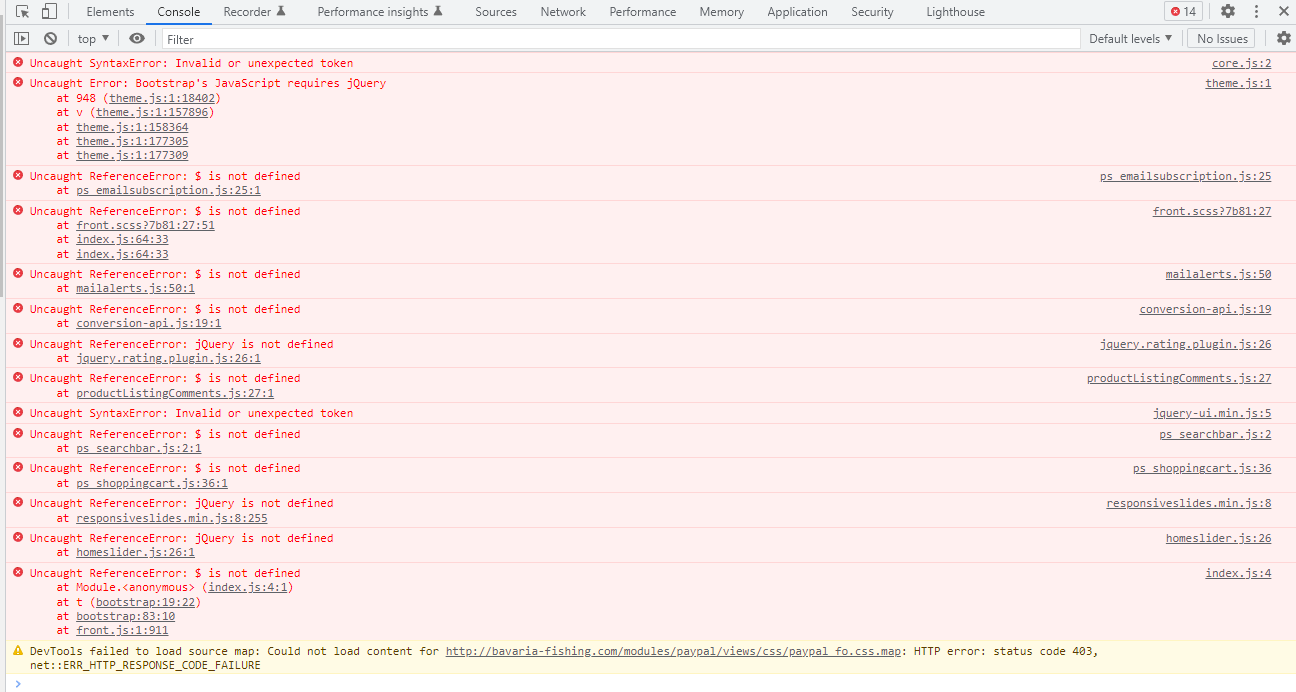Click the 14 errors counter badge
The width and height of the screenshot is (1296, 692).
point(1183,12)
